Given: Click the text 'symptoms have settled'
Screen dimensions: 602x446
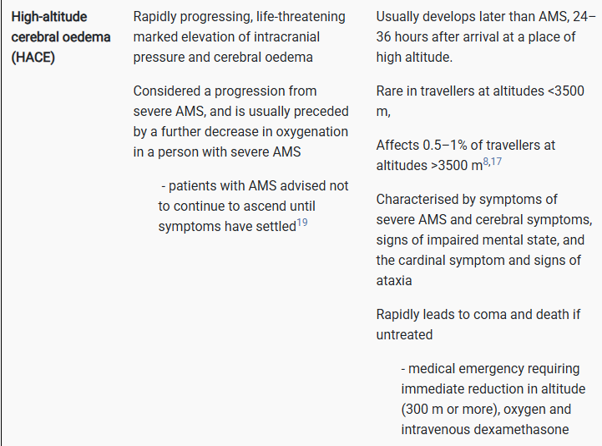Looking at the screenshot, I should click(227, 226).
